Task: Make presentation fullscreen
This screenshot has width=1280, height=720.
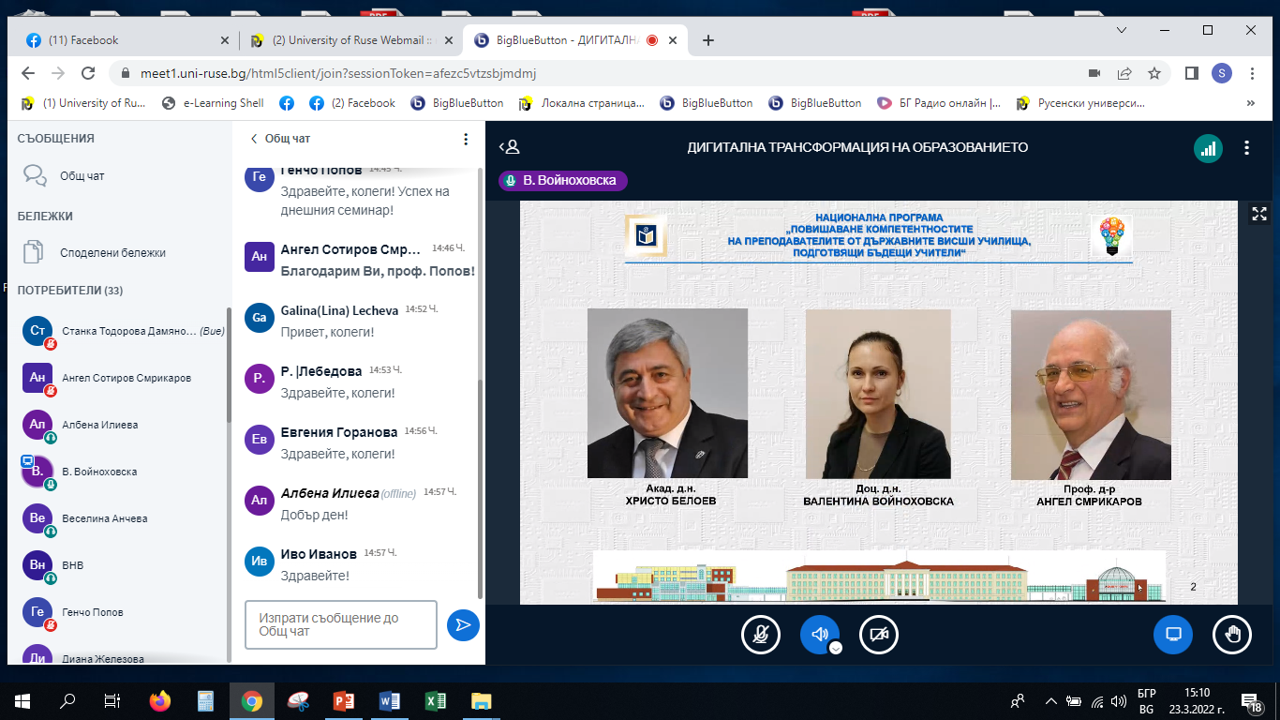Action: tap(1259, 214)
